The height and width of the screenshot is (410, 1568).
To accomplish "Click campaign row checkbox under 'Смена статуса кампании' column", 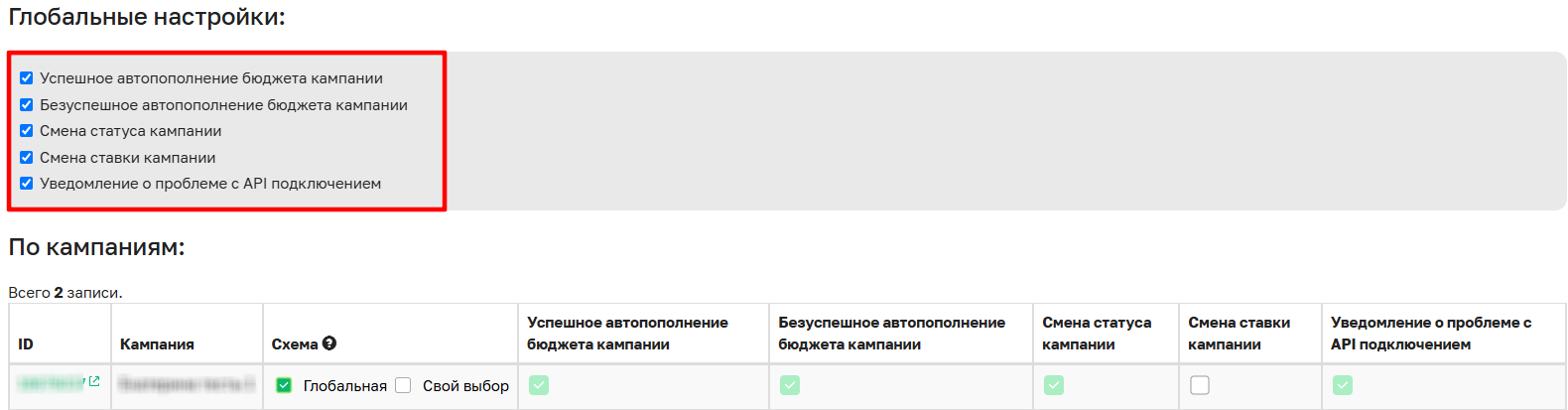I will (x=1054, y=385).
